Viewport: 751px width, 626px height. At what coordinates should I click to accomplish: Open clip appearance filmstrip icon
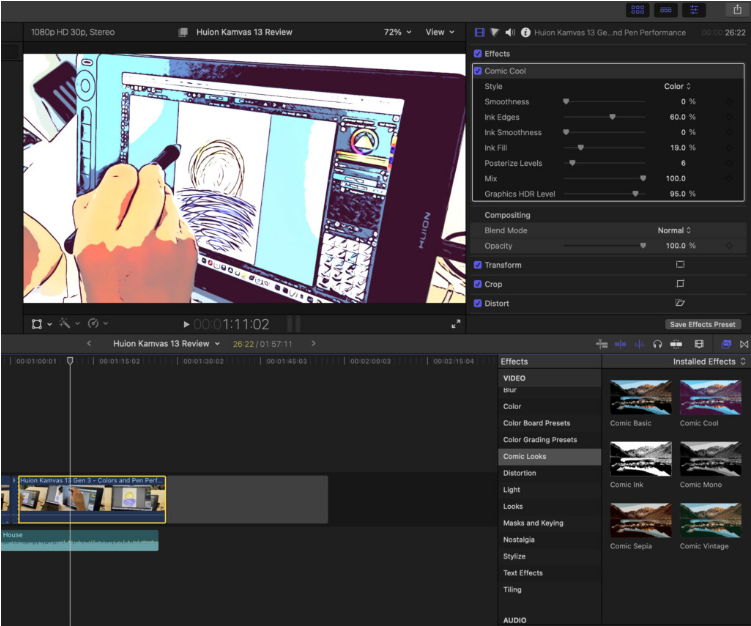coord(699,344)
